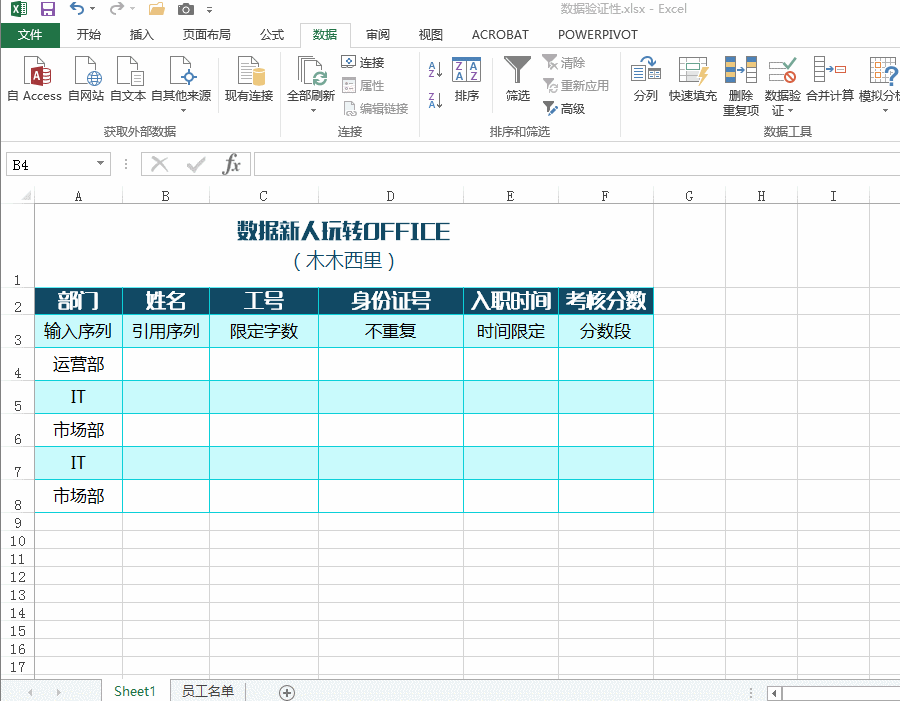Click the Edit Links (编辑链接) button
This screenshot has height=701, width=900.
coord(375,109)
